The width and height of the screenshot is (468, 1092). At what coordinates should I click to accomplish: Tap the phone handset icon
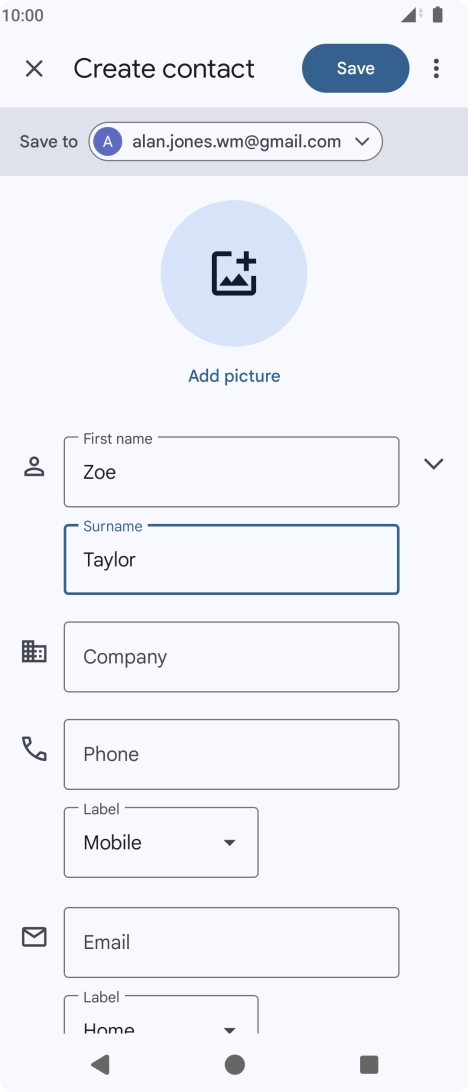point(34,749)
